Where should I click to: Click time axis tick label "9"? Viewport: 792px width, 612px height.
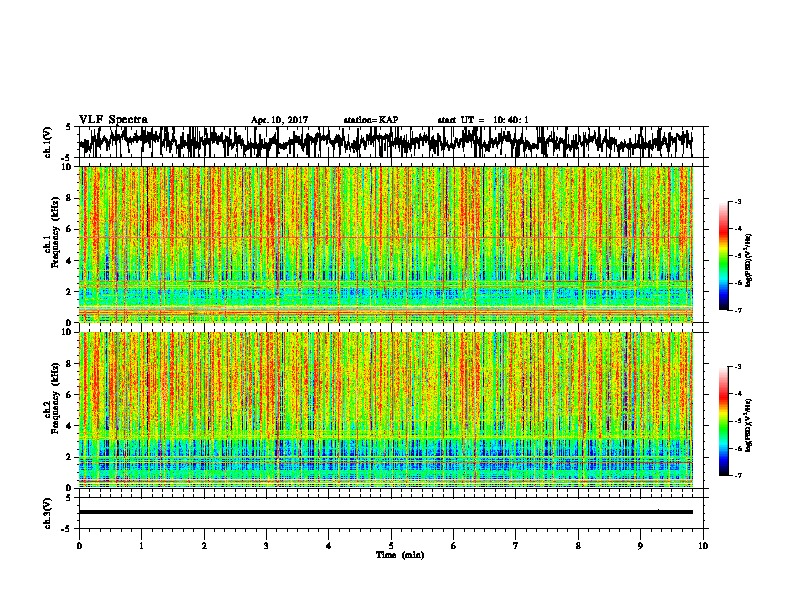coord(640,546)
